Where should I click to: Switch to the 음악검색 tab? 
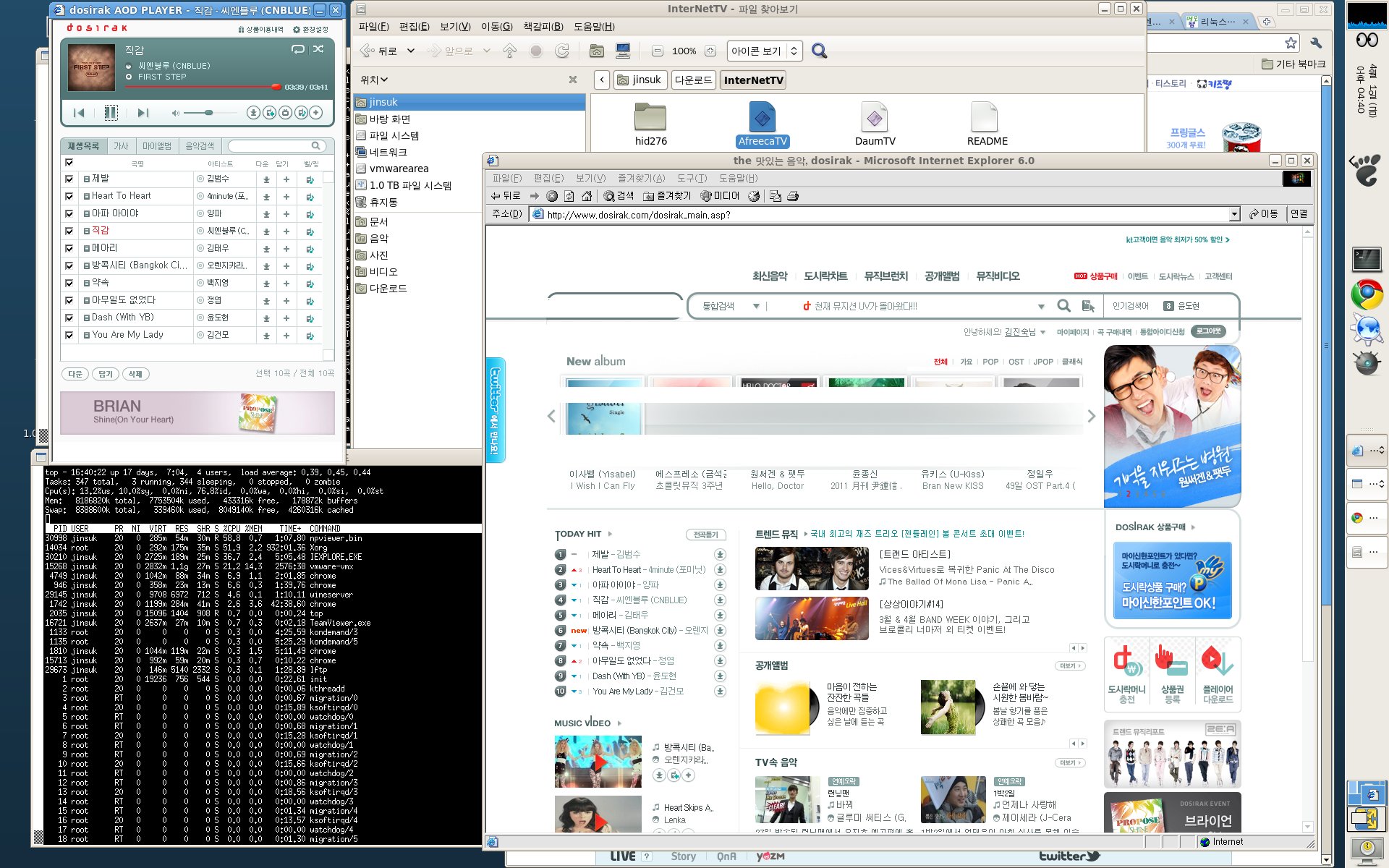[x=200, y=146]
